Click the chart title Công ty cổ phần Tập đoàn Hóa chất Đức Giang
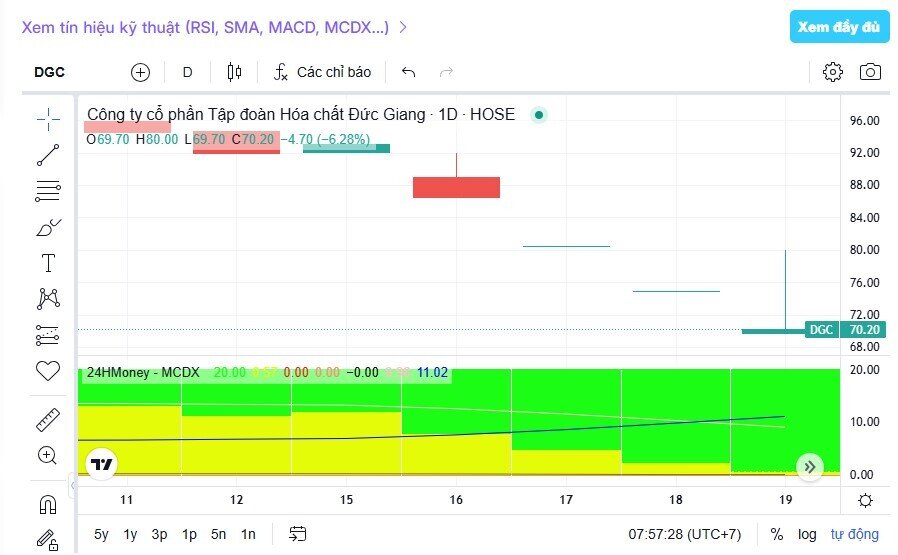Screen dimensions: 898x555 click(x=256, y=114)
